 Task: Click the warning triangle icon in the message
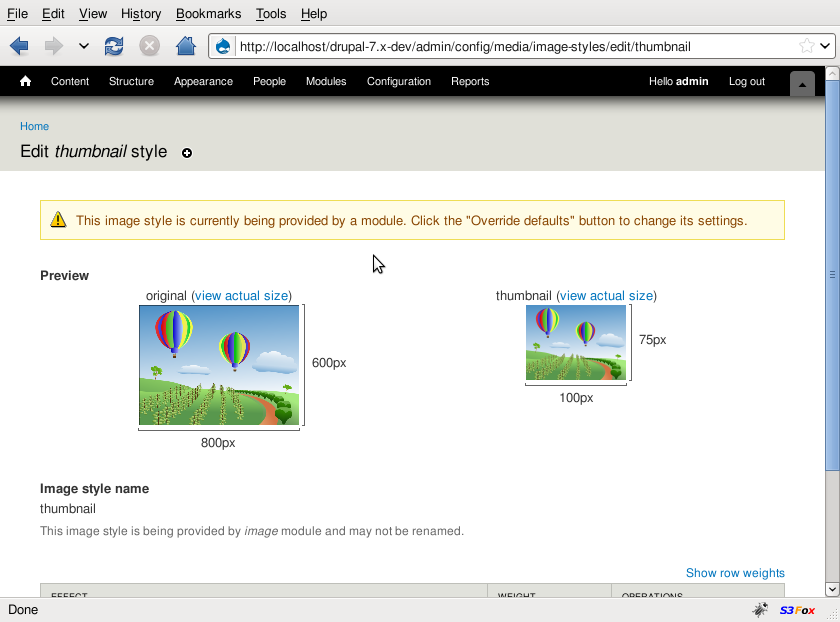58,220
